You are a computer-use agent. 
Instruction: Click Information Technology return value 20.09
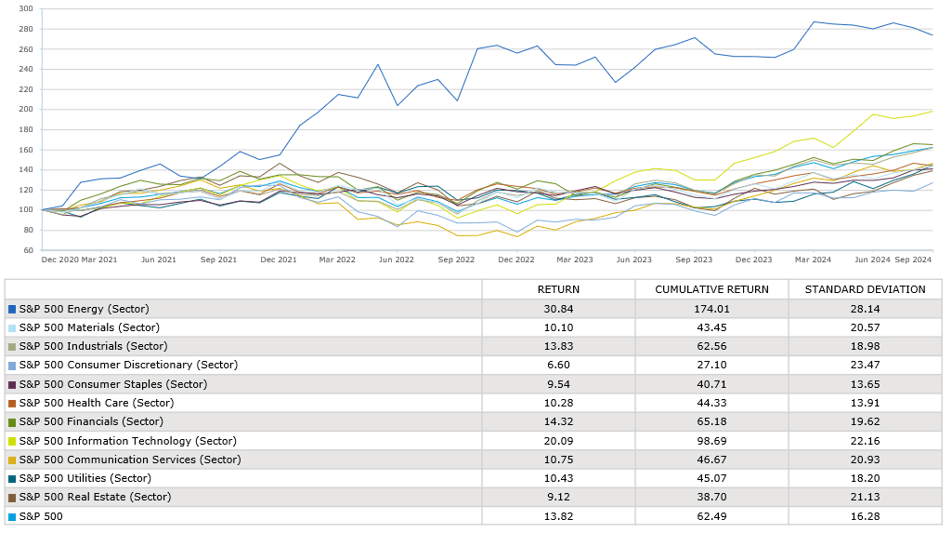558,440
